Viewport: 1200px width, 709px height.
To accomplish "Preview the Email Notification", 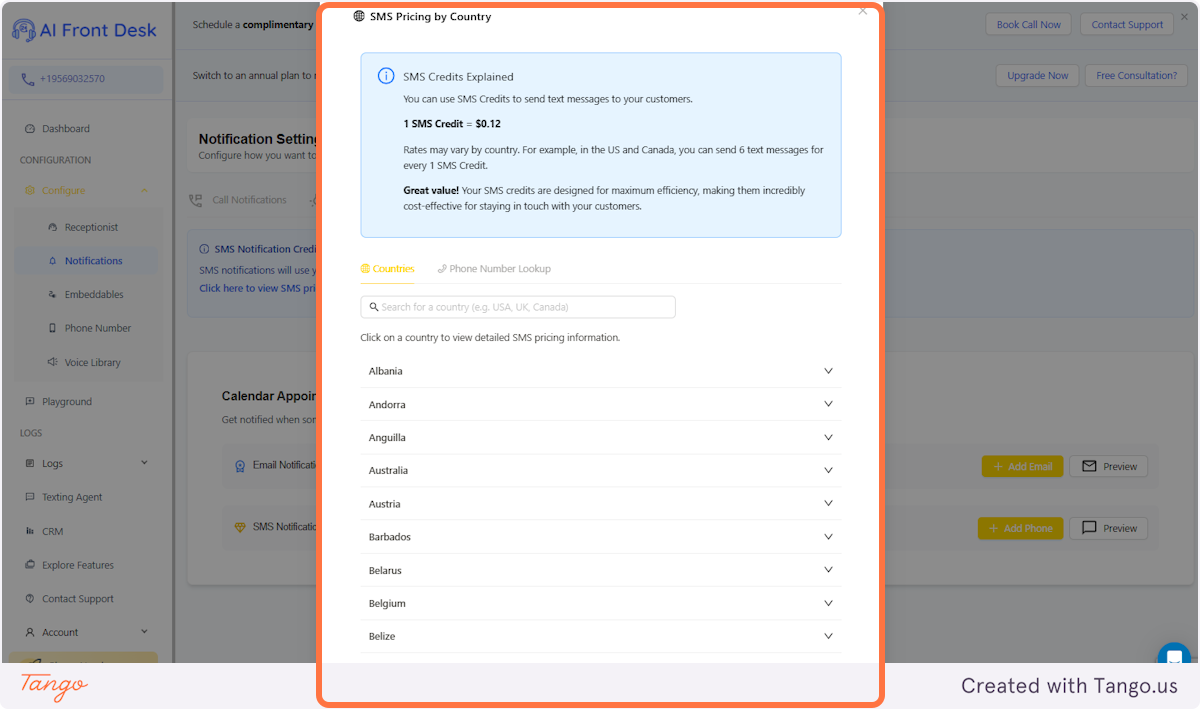I will pos(1109,466).
